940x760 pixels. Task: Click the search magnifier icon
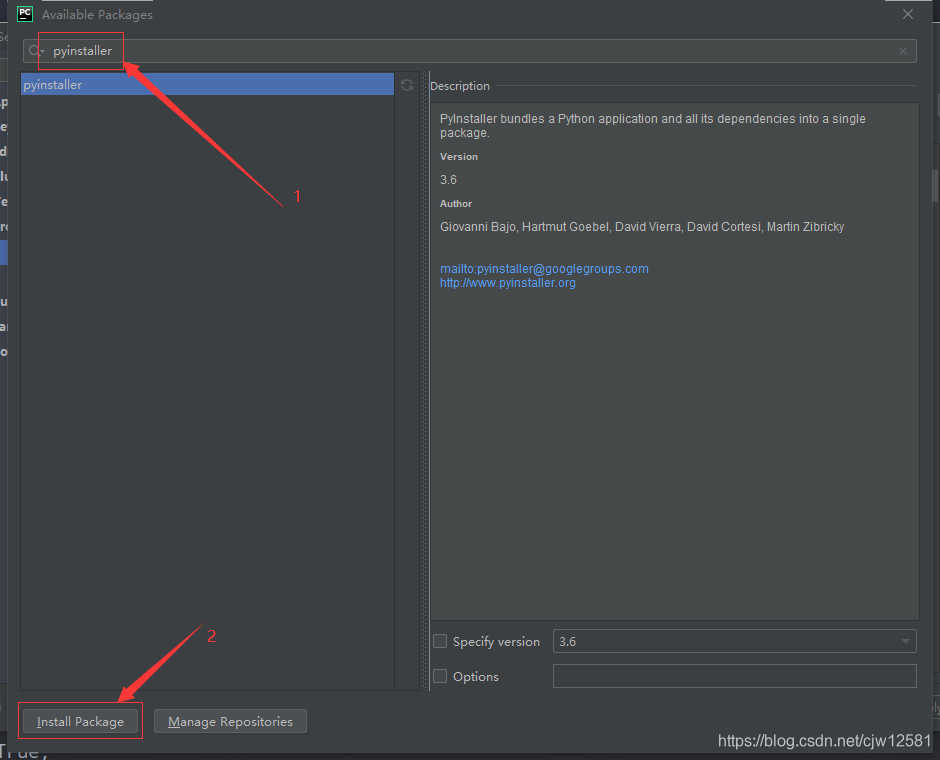tap(35, 51)
